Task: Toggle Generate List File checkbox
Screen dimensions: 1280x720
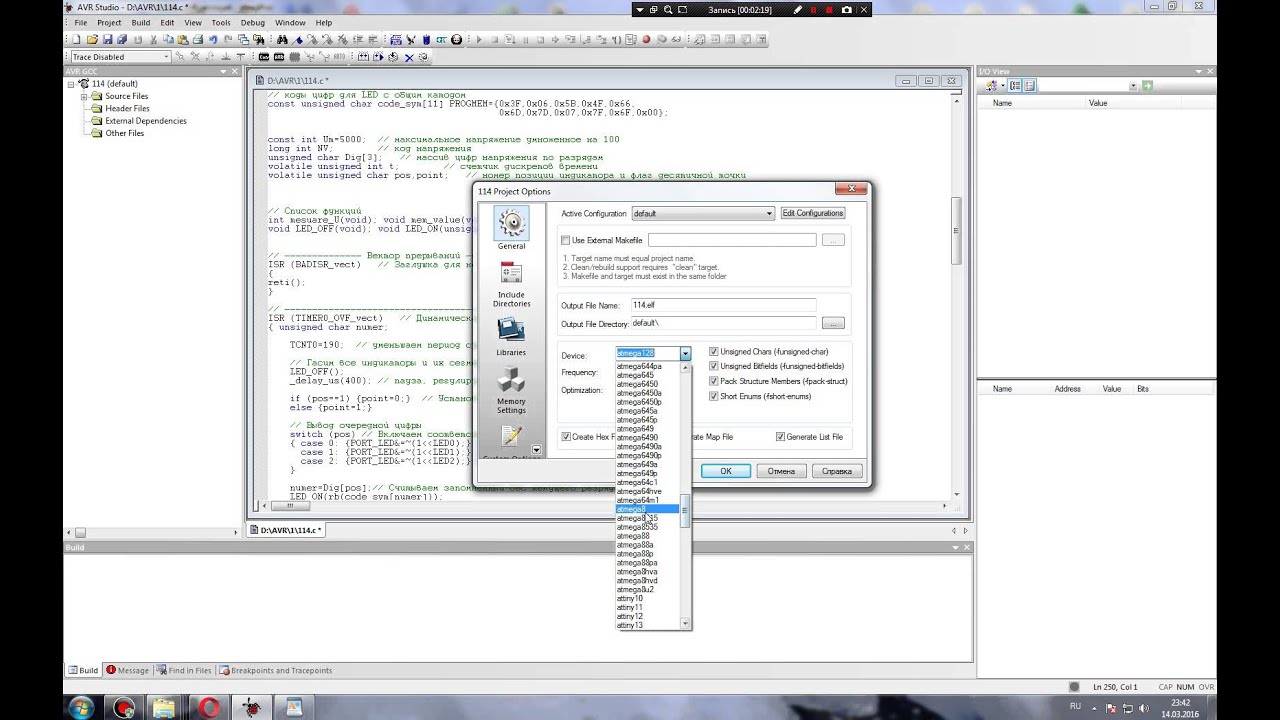Action: (x=780, y=437)
